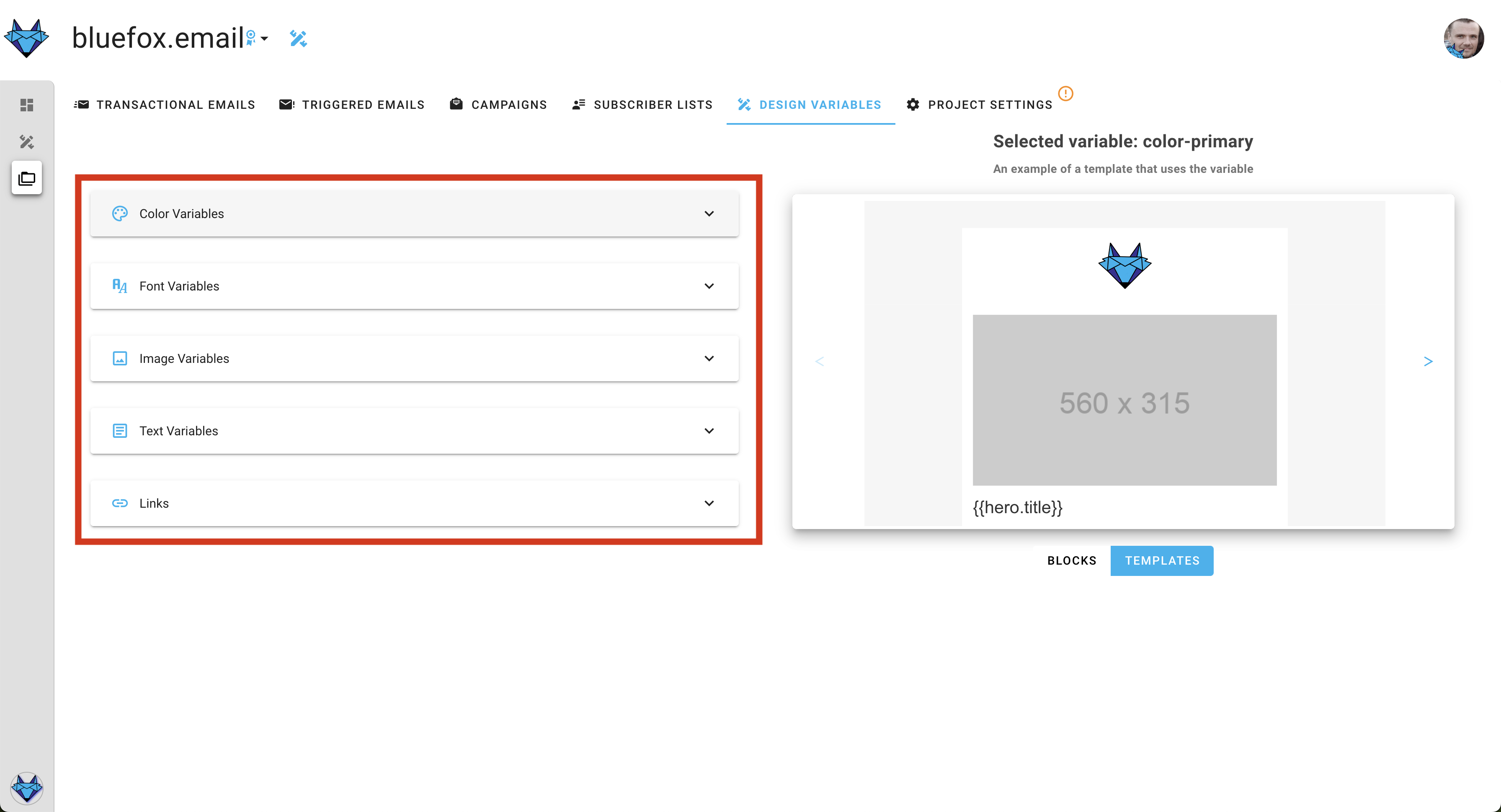
Task: Click 'An example of a template' subtitle text
Action: (x=1123, y=169)
